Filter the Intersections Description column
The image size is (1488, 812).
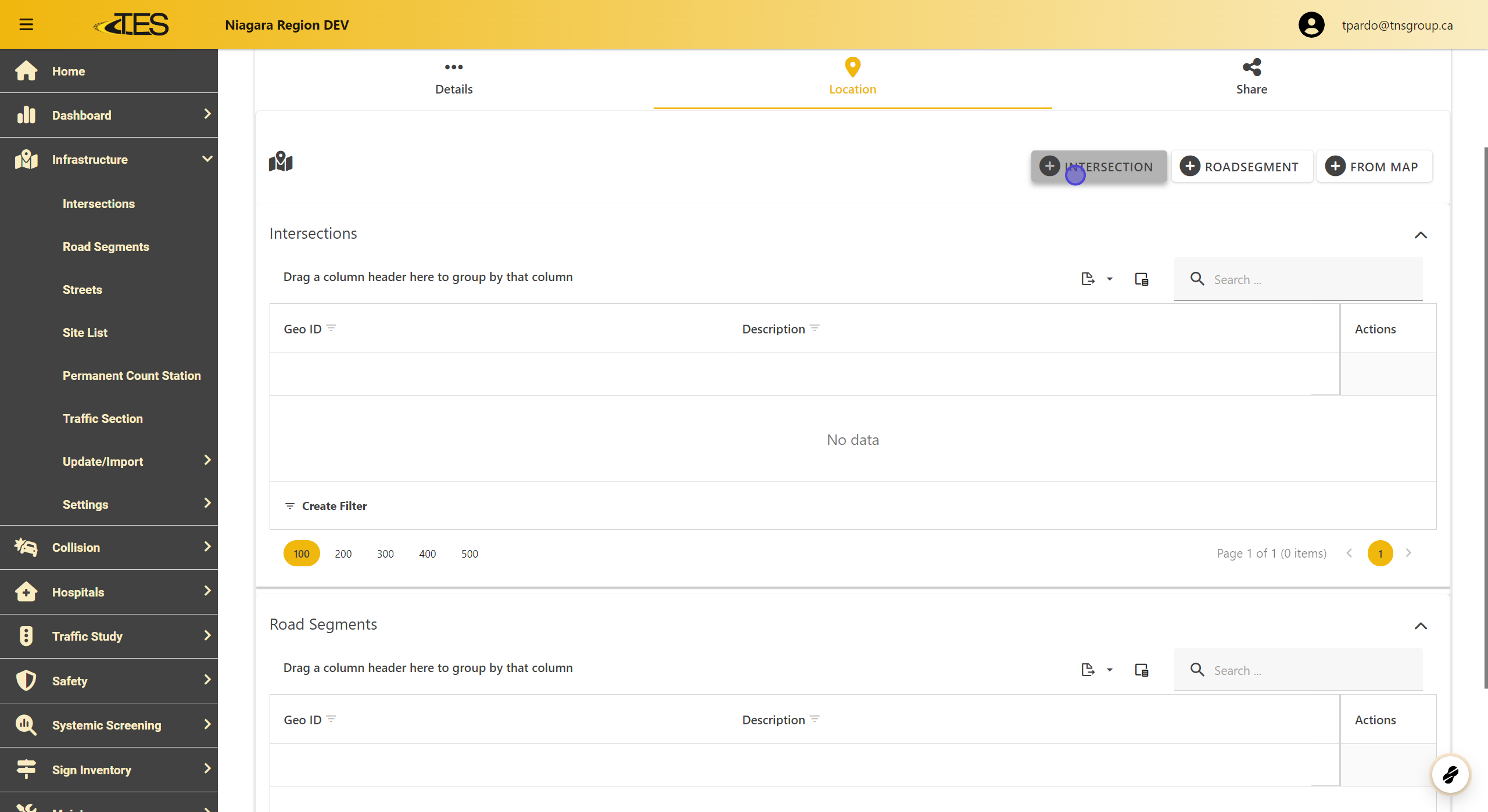click(x=815, y=328)
